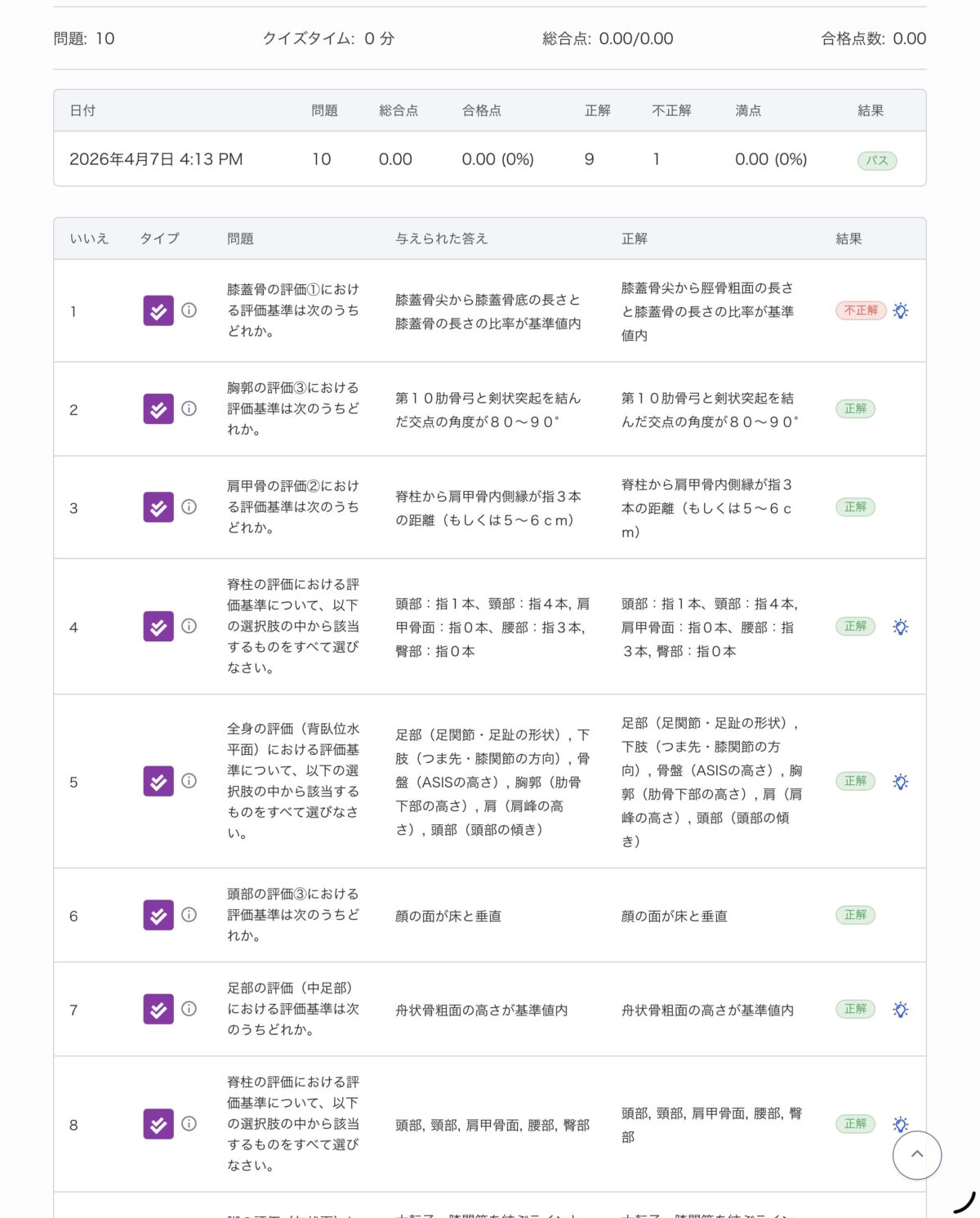Click the attempt date 2026年4月7日 4:13 PM
The width and height of the screenshot is (980, 1218).
click(x=156, y=159)
